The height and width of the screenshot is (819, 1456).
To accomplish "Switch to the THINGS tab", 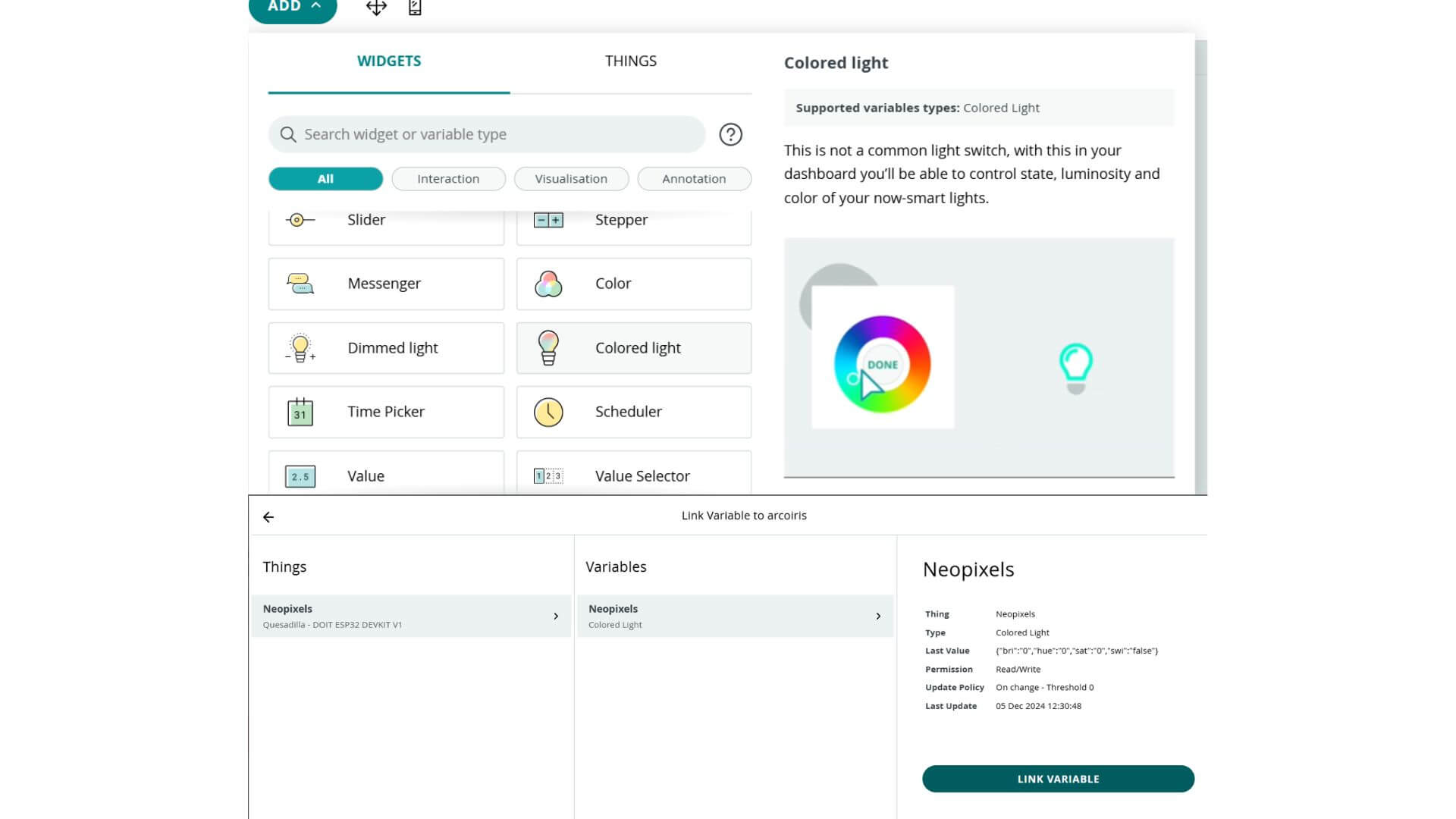I will [630, 61].
